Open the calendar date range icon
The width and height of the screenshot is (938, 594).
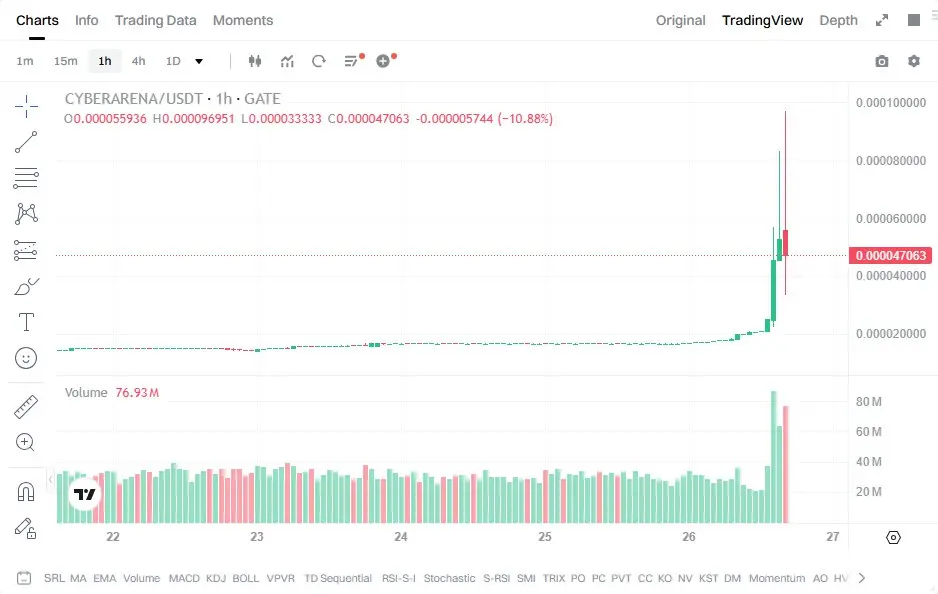coord(24,578)
